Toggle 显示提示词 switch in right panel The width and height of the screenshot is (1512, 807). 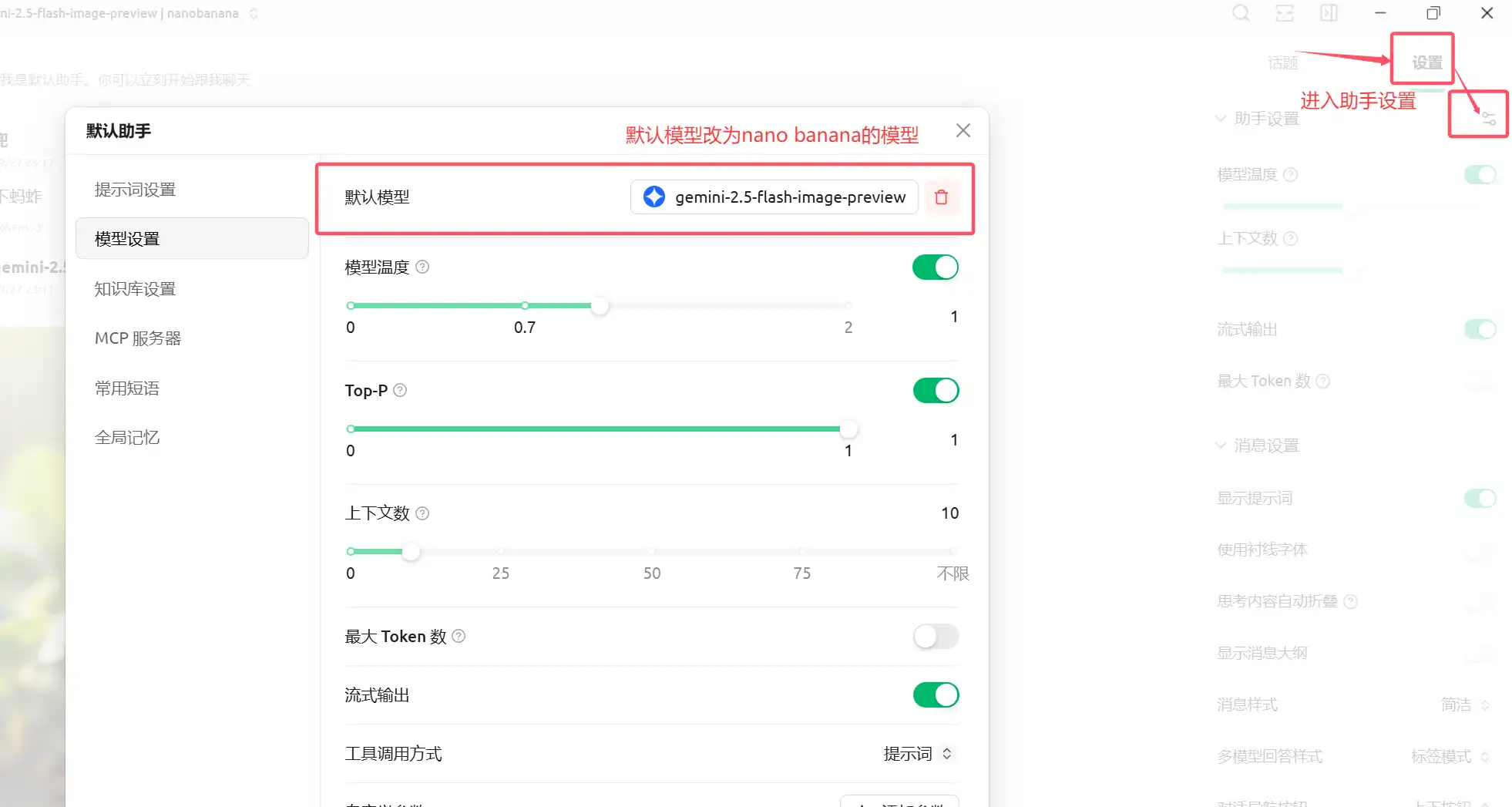coord(1480,499)
